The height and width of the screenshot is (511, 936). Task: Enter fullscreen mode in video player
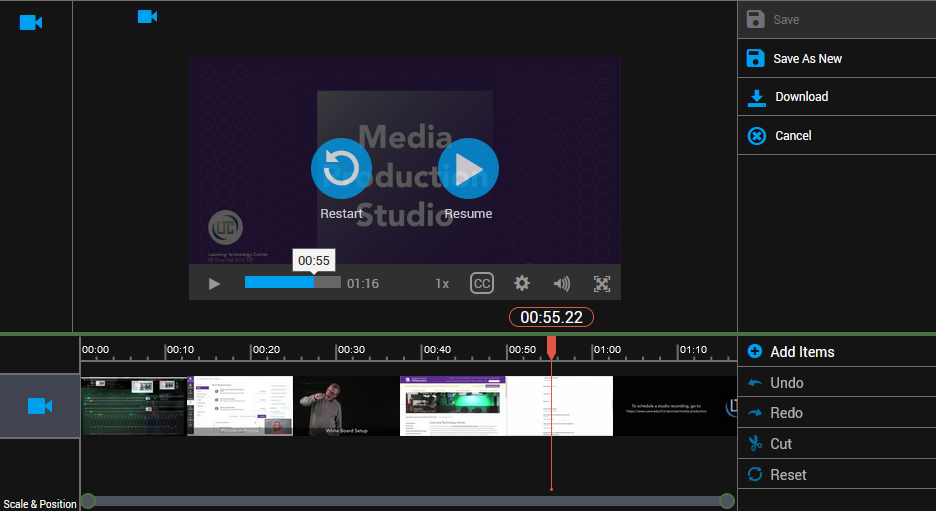pos(602,284)
